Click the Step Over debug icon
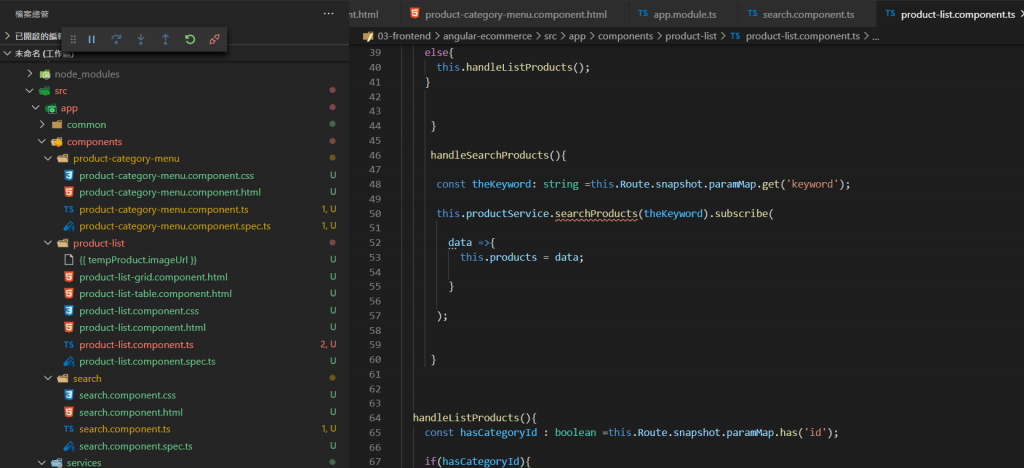Screen dimensions: 1024x468 tap(117, 39)
